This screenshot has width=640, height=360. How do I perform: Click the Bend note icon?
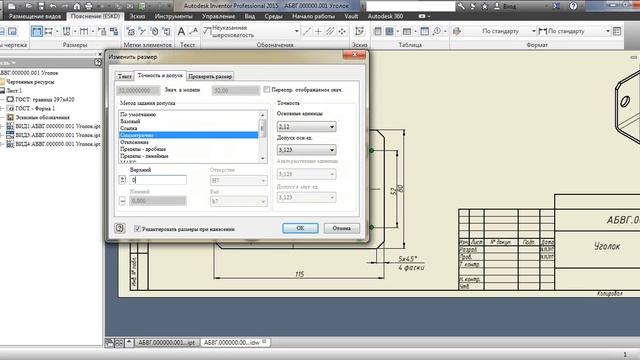coord(166,31)
